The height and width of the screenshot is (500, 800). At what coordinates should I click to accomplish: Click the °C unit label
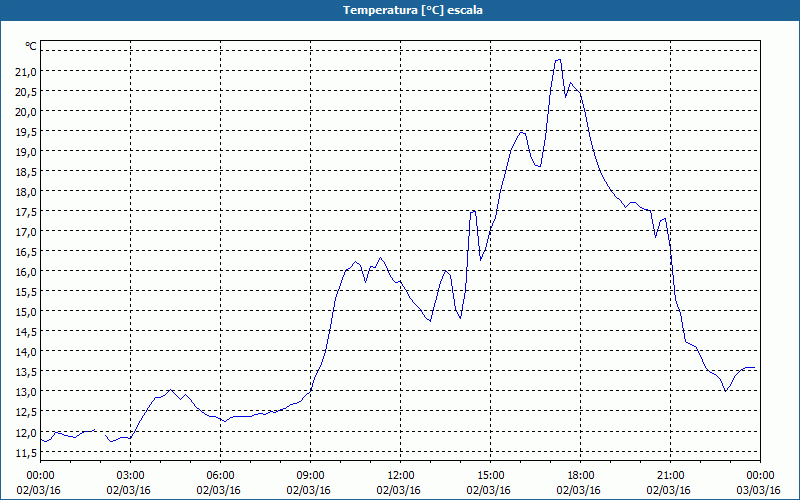31,46
